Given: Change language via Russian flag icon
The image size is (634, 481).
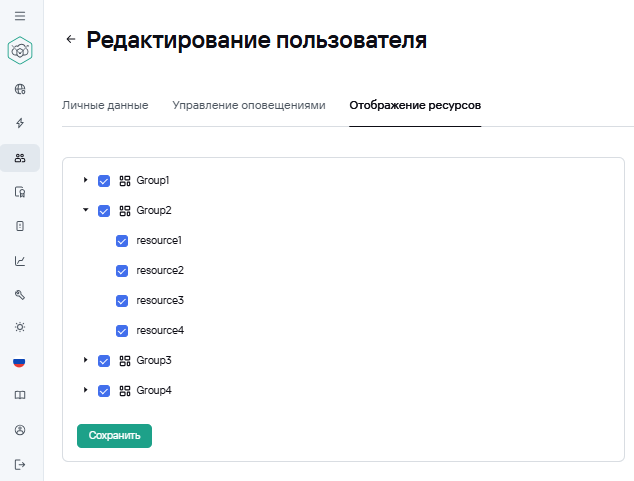Looking at the screenshot, I should 19,362.
